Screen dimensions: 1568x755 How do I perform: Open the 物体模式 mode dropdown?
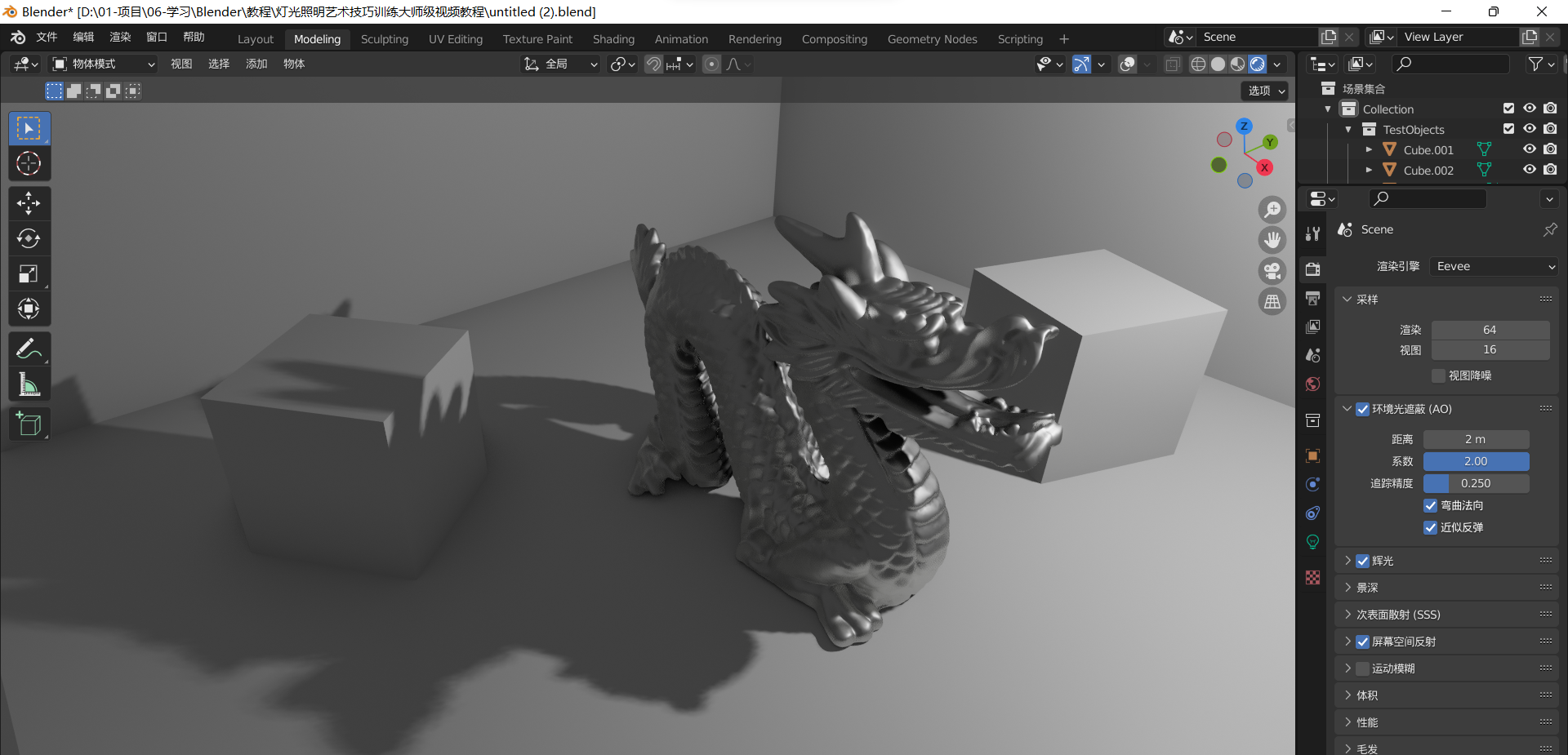tap(103, 64)
